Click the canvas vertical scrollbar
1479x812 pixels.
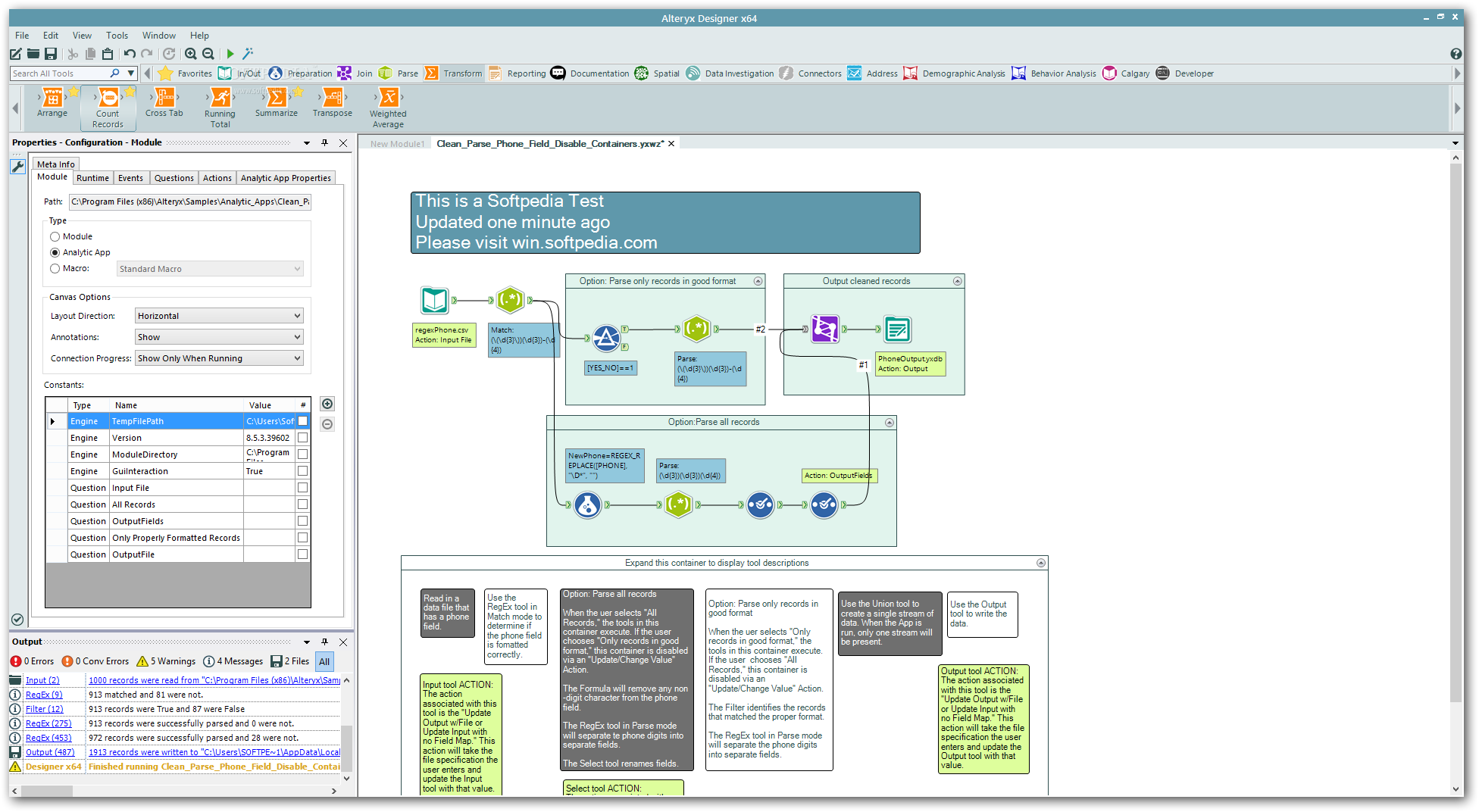[x=1456, y=432]
